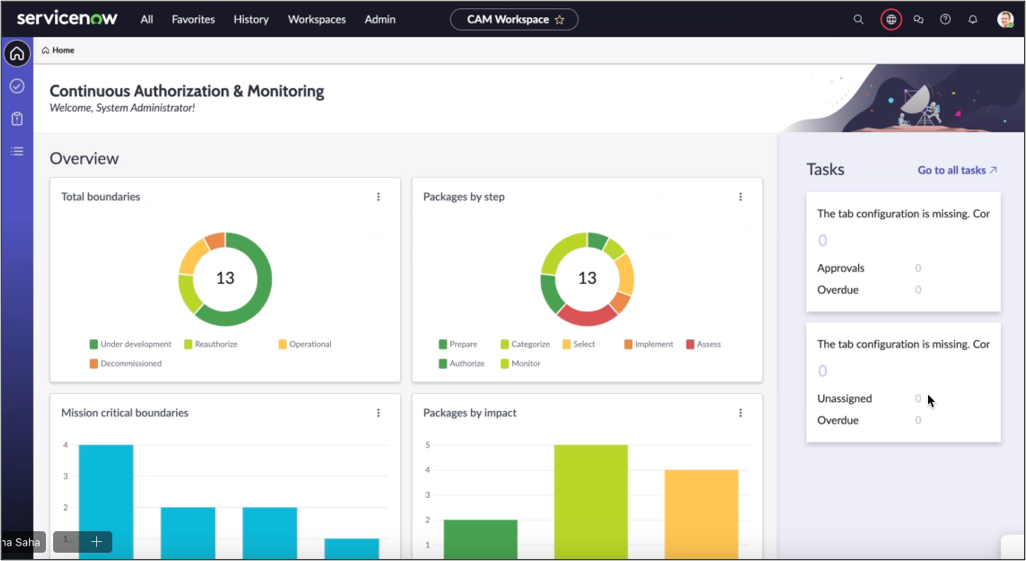Click the Go to all tasks link
Image resolution: width=1026 pixels, height=561 pixels.
(957, 170)
